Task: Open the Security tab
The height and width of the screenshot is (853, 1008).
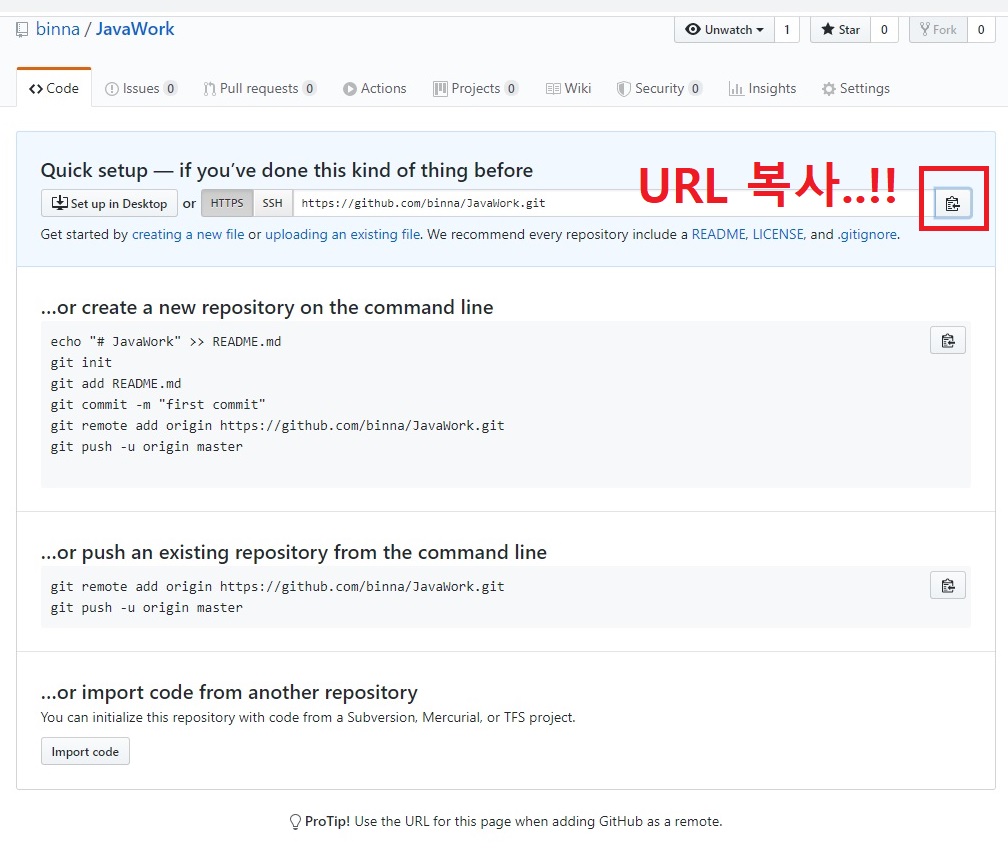Action: click(x=659, y=88)
